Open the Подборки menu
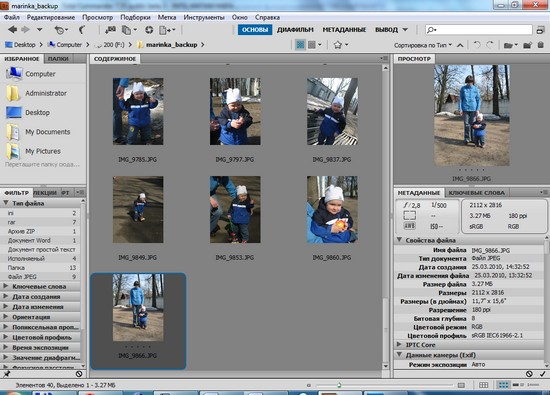550x395 pixels. point(135,17)
